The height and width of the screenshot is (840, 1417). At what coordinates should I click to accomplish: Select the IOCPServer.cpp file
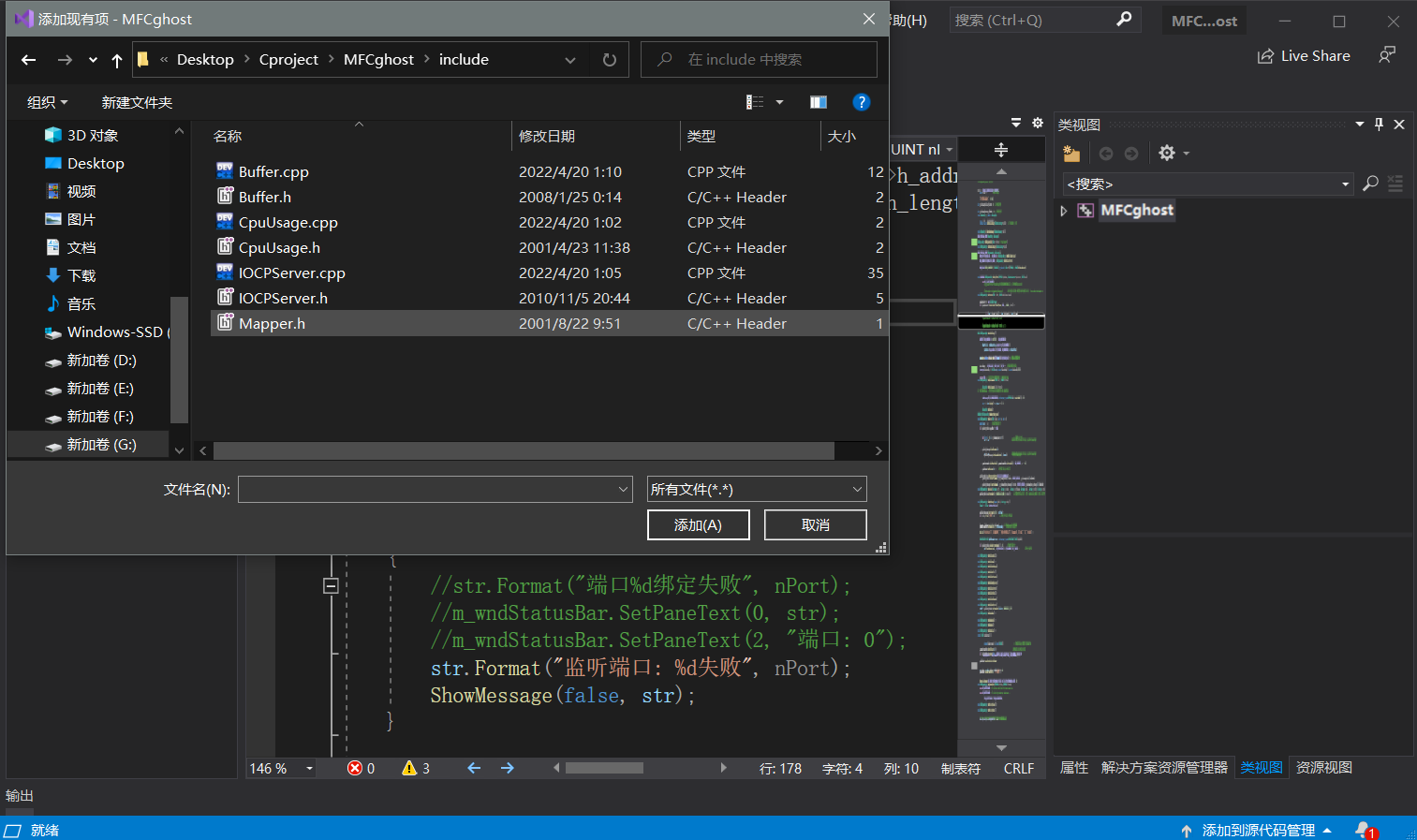(x=291, y=273)
